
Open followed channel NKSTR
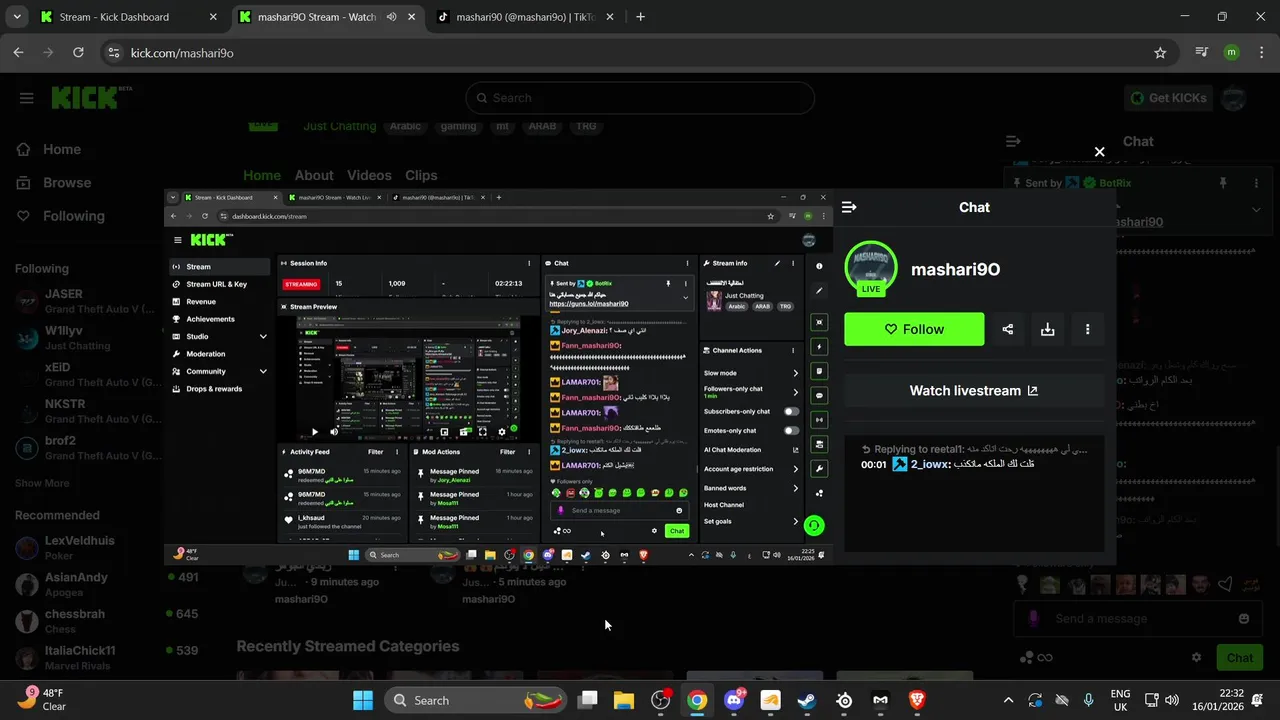88,411
